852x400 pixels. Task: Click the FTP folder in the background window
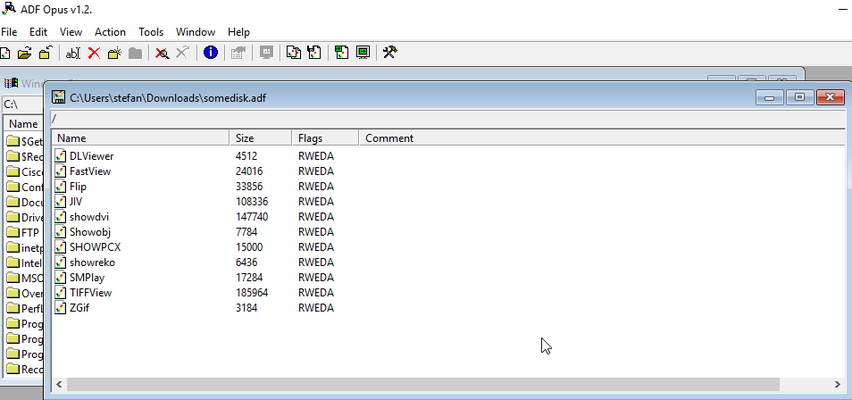(x=29, y=233)
